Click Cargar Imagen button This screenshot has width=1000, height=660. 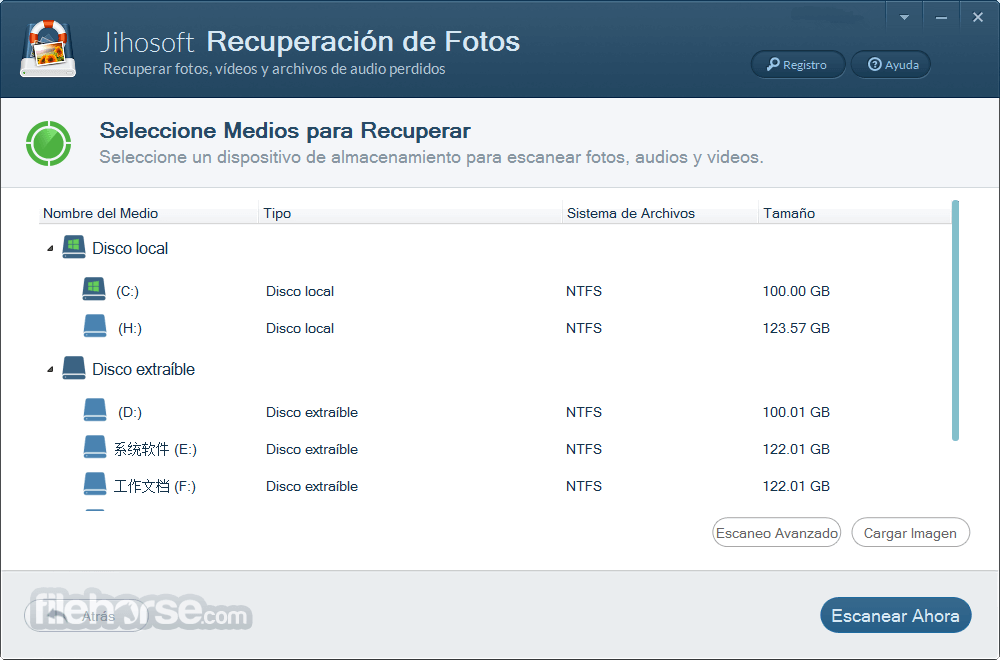(x=910, y=532)
